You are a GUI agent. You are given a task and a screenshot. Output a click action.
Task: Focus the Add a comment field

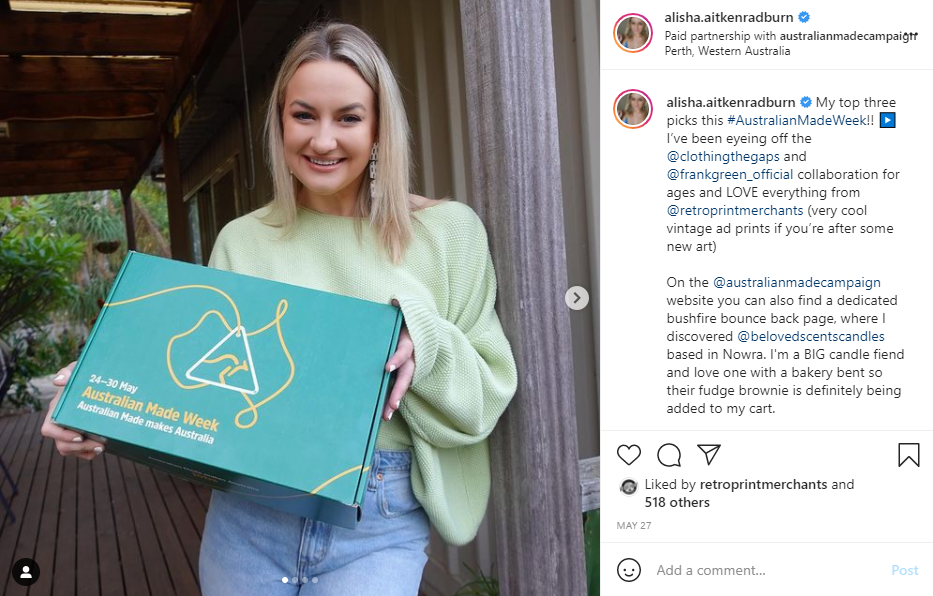coord(768,570)
